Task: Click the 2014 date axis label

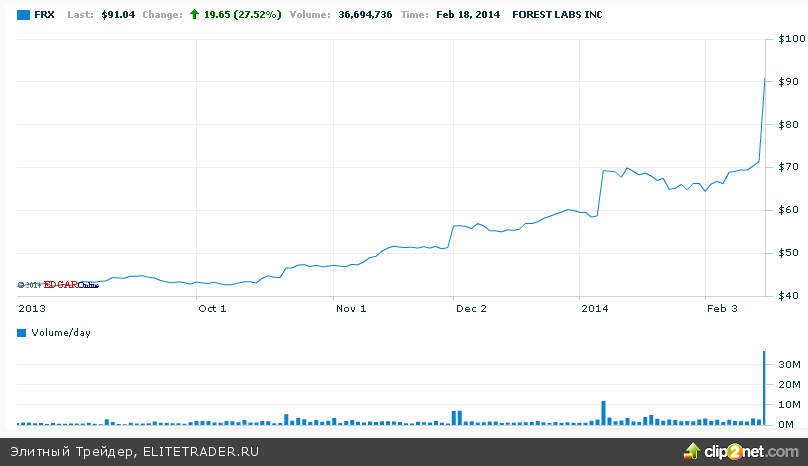Action: click(595, 309)
